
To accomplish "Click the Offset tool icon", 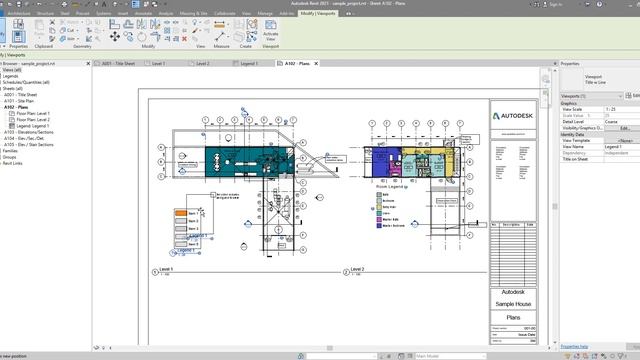I will pyautogui.click(x=128, y=24).
